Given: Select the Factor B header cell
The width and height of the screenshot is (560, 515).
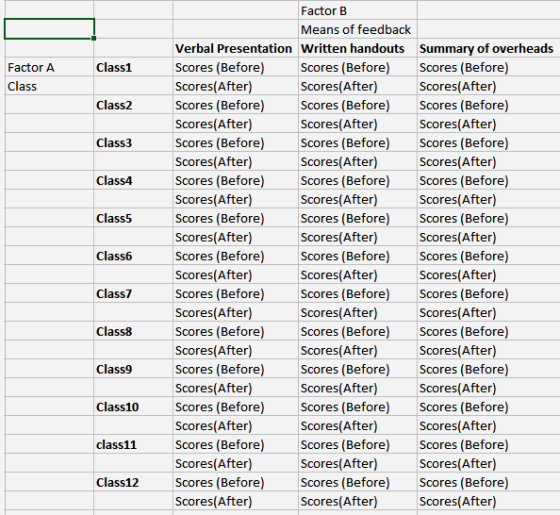Looking at the screenshot, I should pyautogui.click(x=358, y=11).
